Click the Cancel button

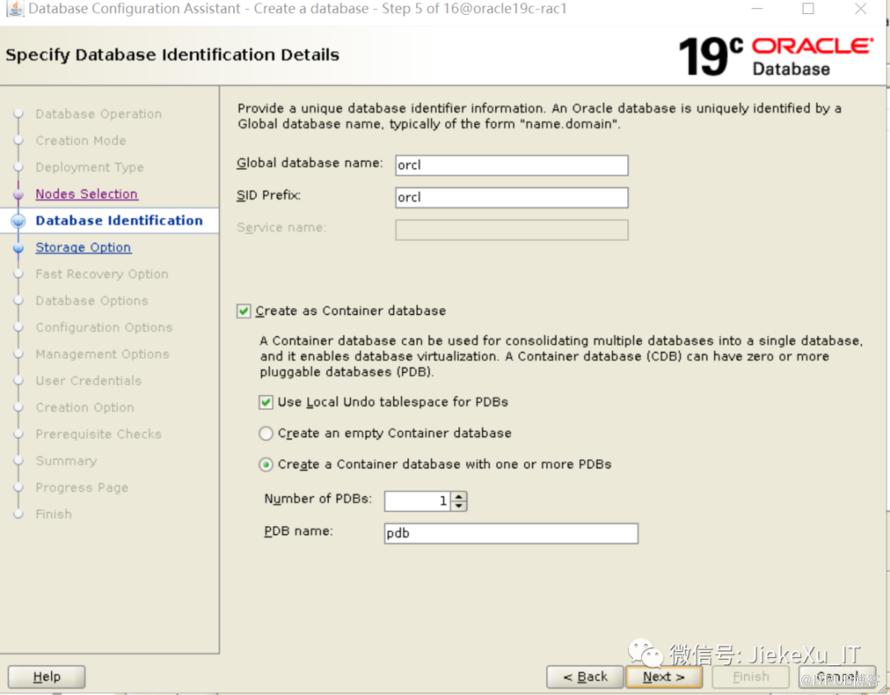coord(837,677)
